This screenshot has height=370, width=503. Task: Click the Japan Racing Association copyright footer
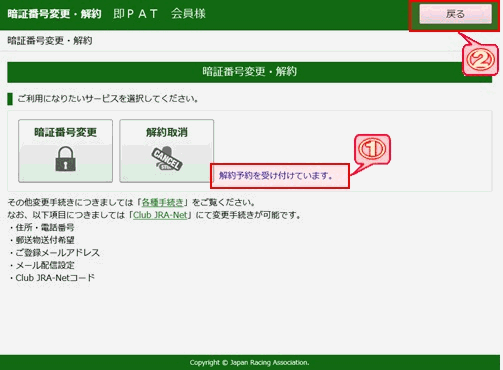coord(249,363)
